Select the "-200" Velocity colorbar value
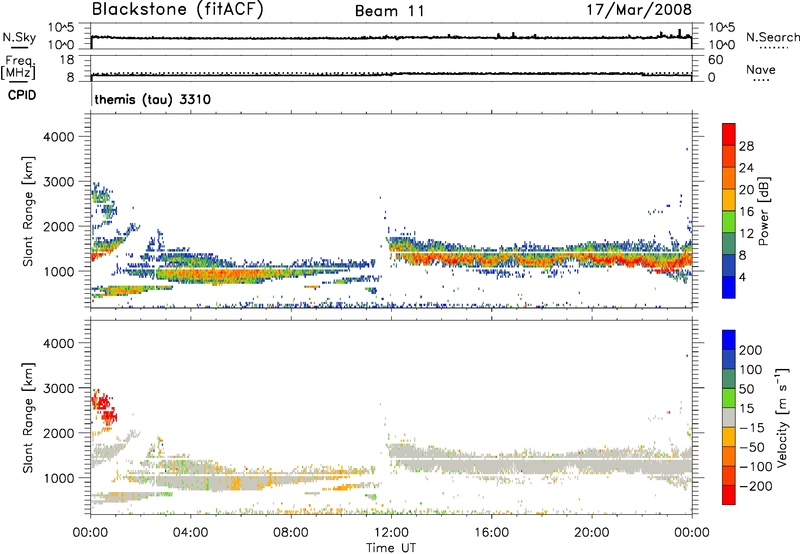 click(x=756, y=486)
